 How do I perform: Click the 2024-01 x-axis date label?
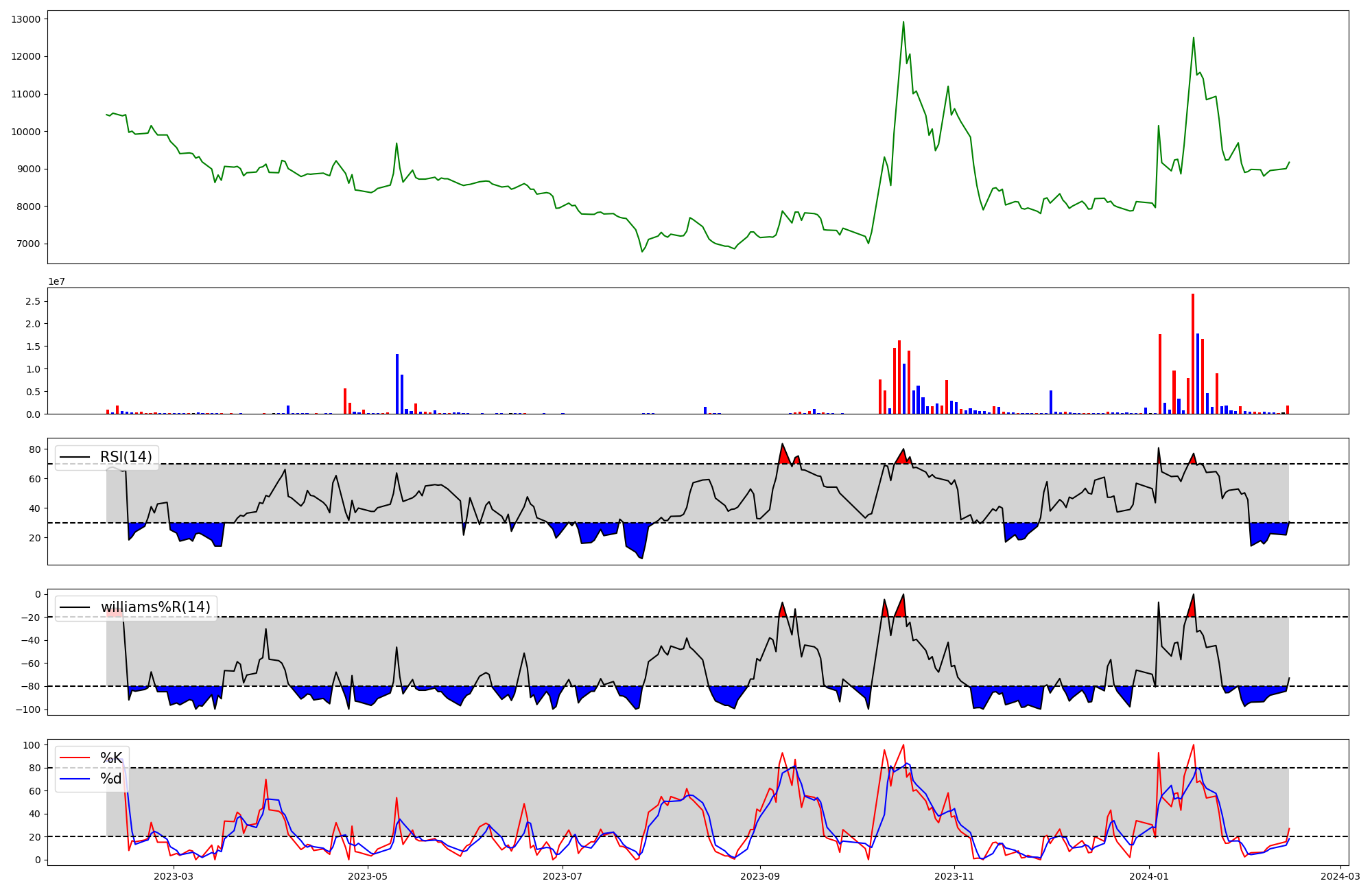[1149, 876]
